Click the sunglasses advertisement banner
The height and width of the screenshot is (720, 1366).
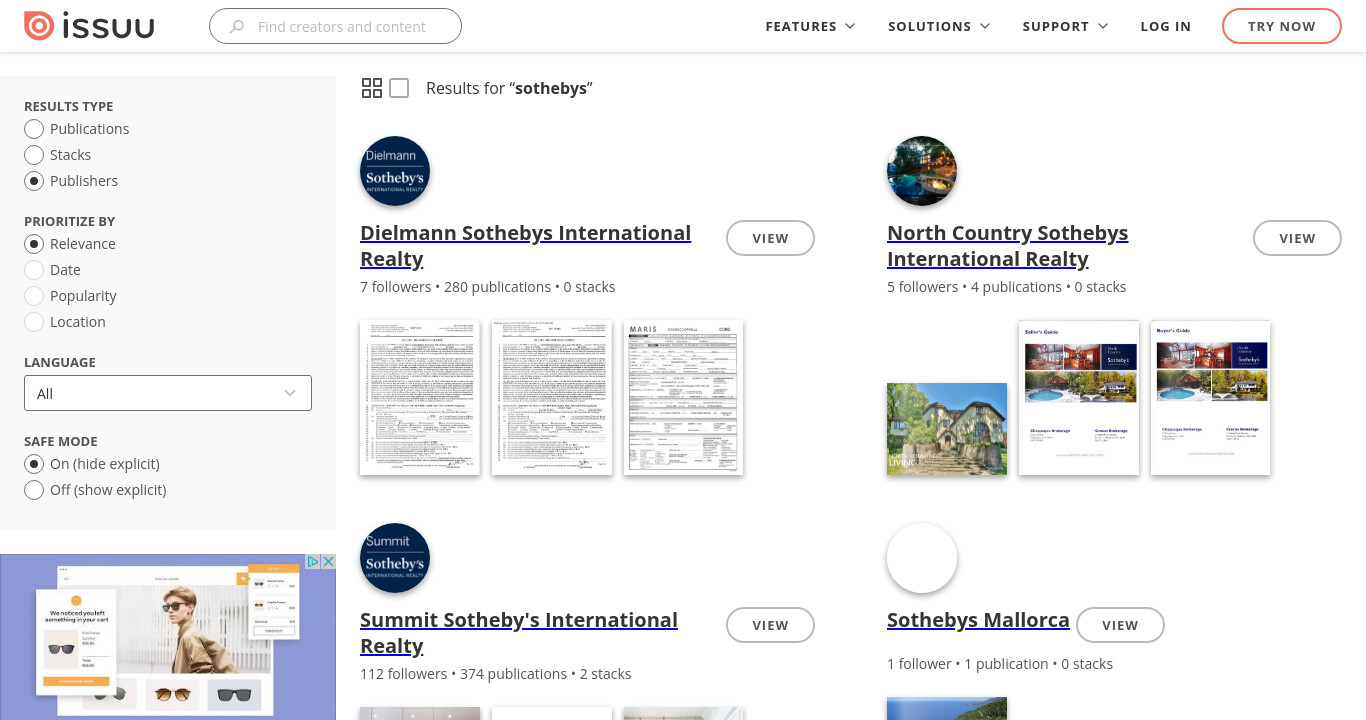tap(168, 637)
